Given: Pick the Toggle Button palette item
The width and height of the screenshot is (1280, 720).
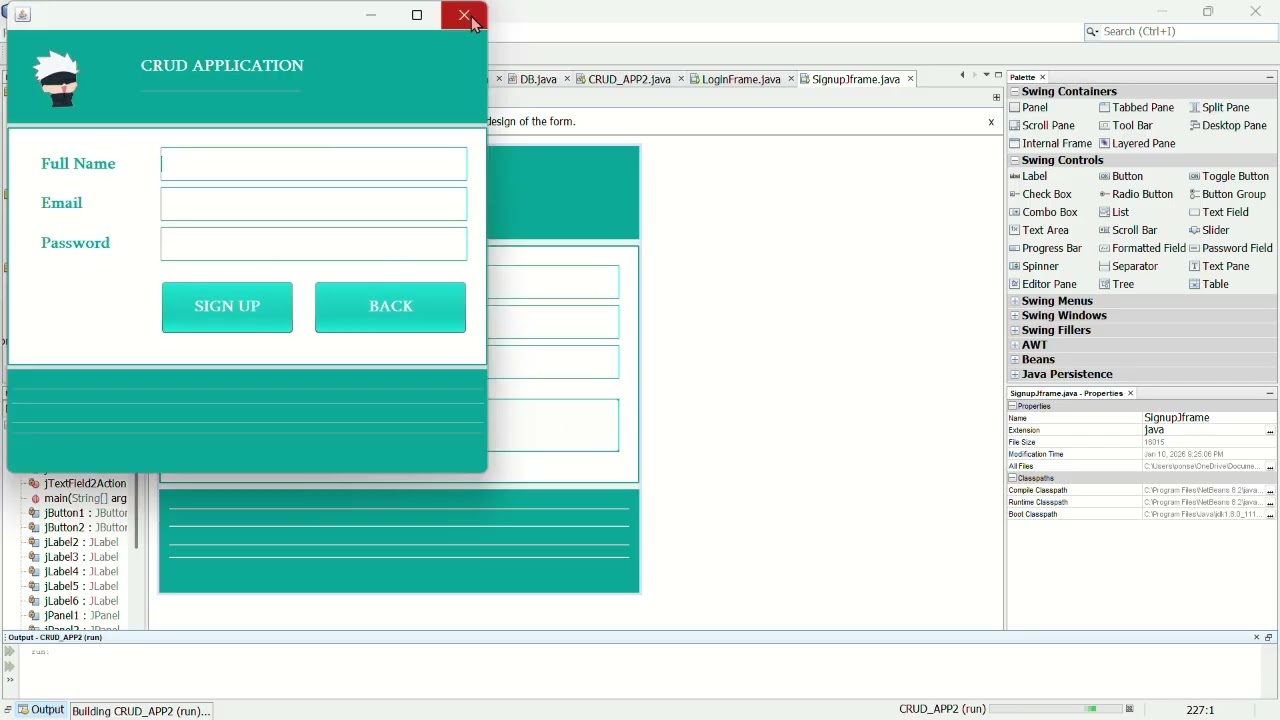Looking at the screenshot, I should [1229, 177].
